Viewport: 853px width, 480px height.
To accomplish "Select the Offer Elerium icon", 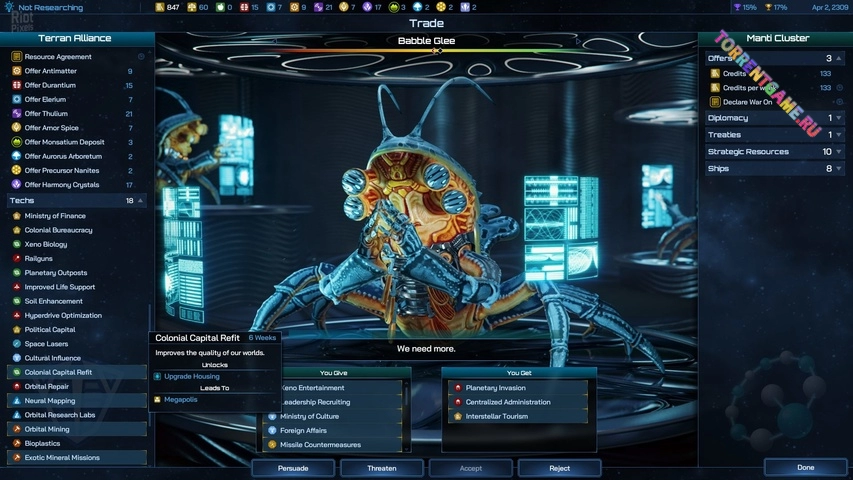I will (x=17, y=99).
